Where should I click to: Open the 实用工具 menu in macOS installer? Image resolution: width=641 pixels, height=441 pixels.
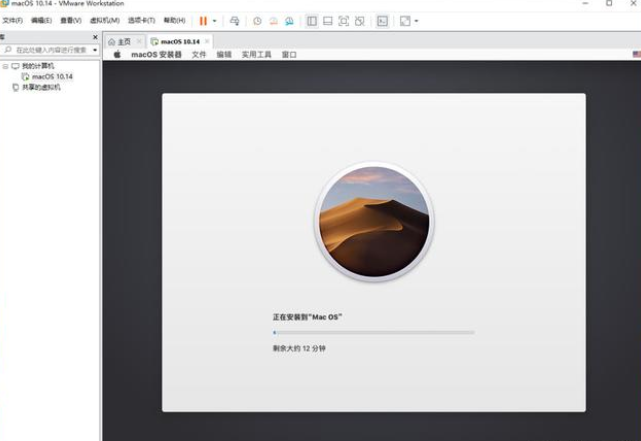[256, 55]
